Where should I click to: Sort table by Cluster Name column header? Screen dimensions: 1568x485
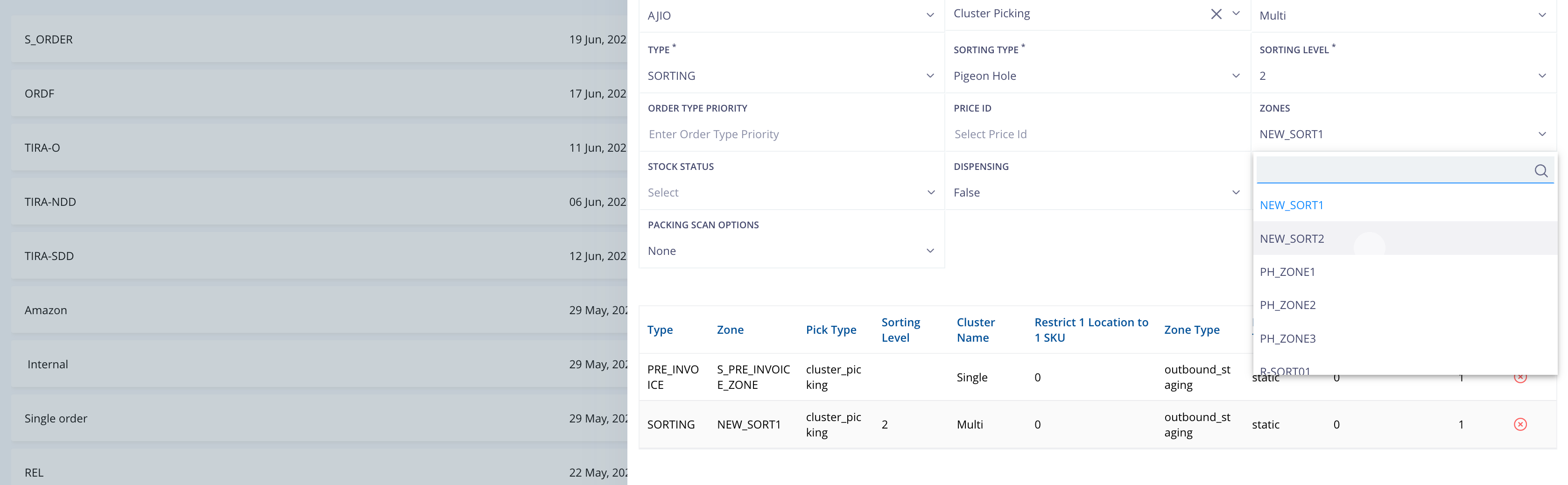[975, 330]
